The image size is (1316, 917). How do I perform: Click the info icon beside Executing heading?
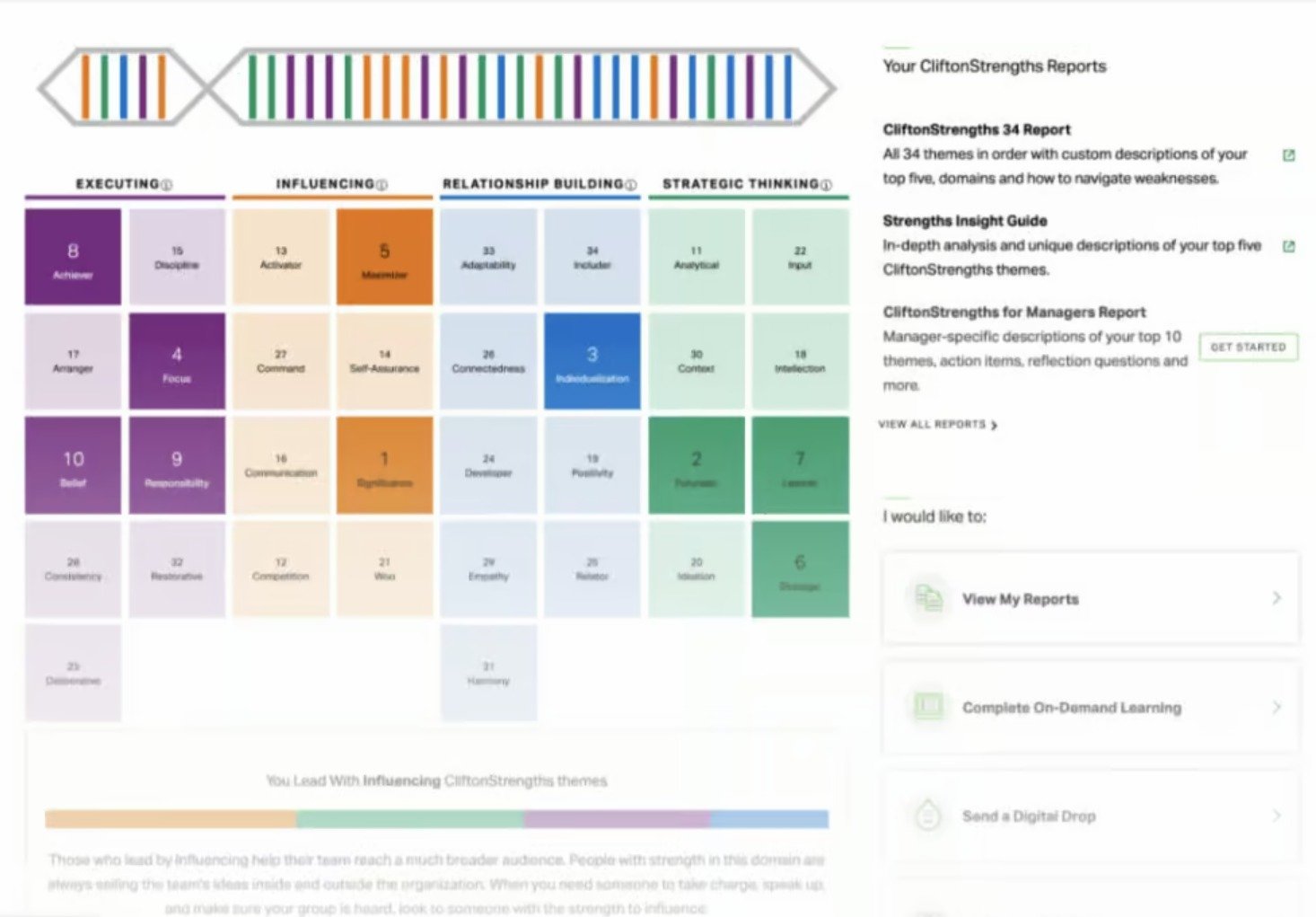[x=166, y=185]
